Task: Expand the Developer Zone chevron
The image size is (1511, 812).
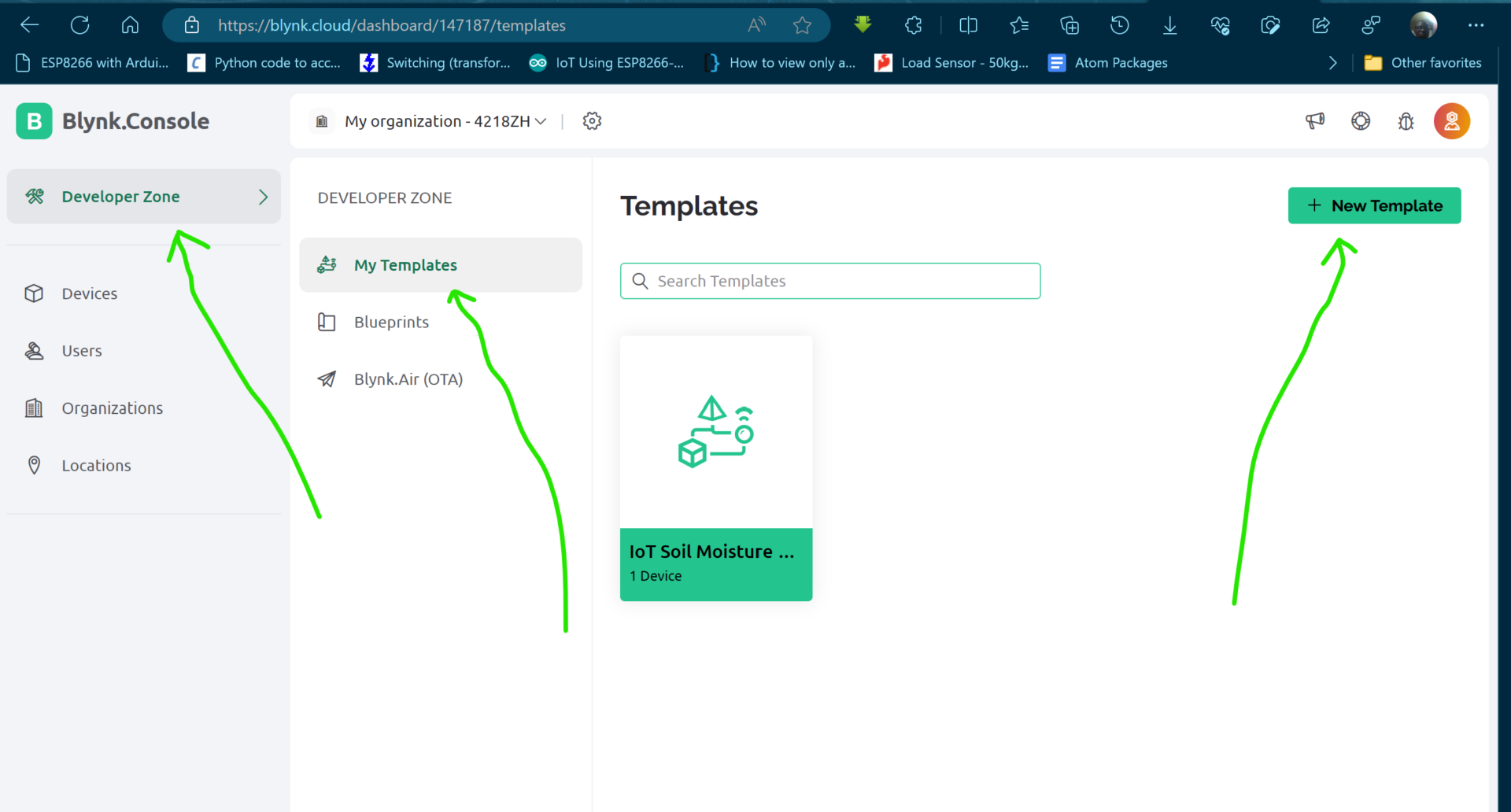Action: click(263, 197)
